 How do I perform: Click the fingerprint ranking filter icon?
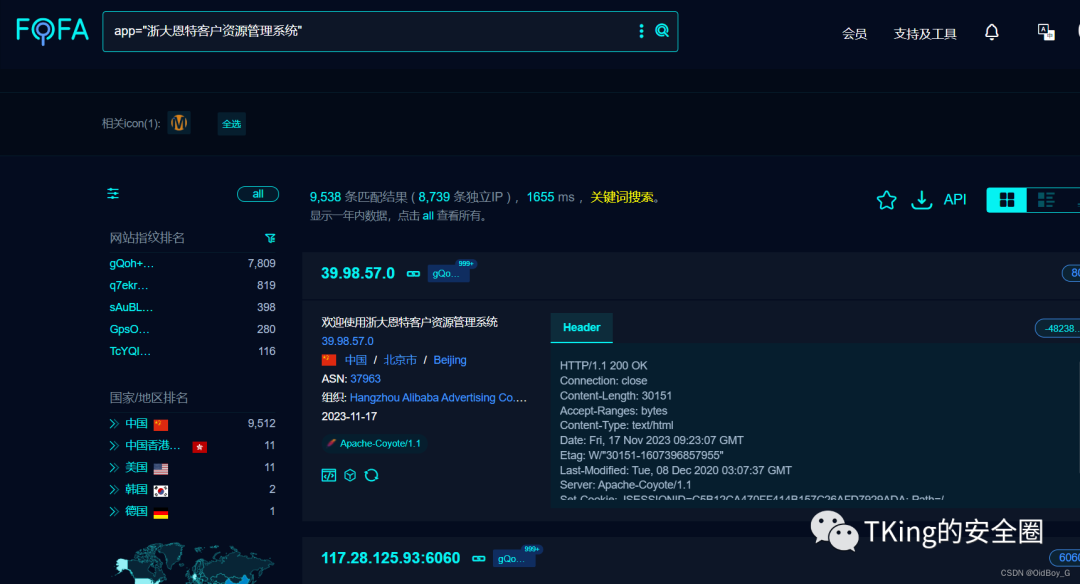[x=270, y=238]
